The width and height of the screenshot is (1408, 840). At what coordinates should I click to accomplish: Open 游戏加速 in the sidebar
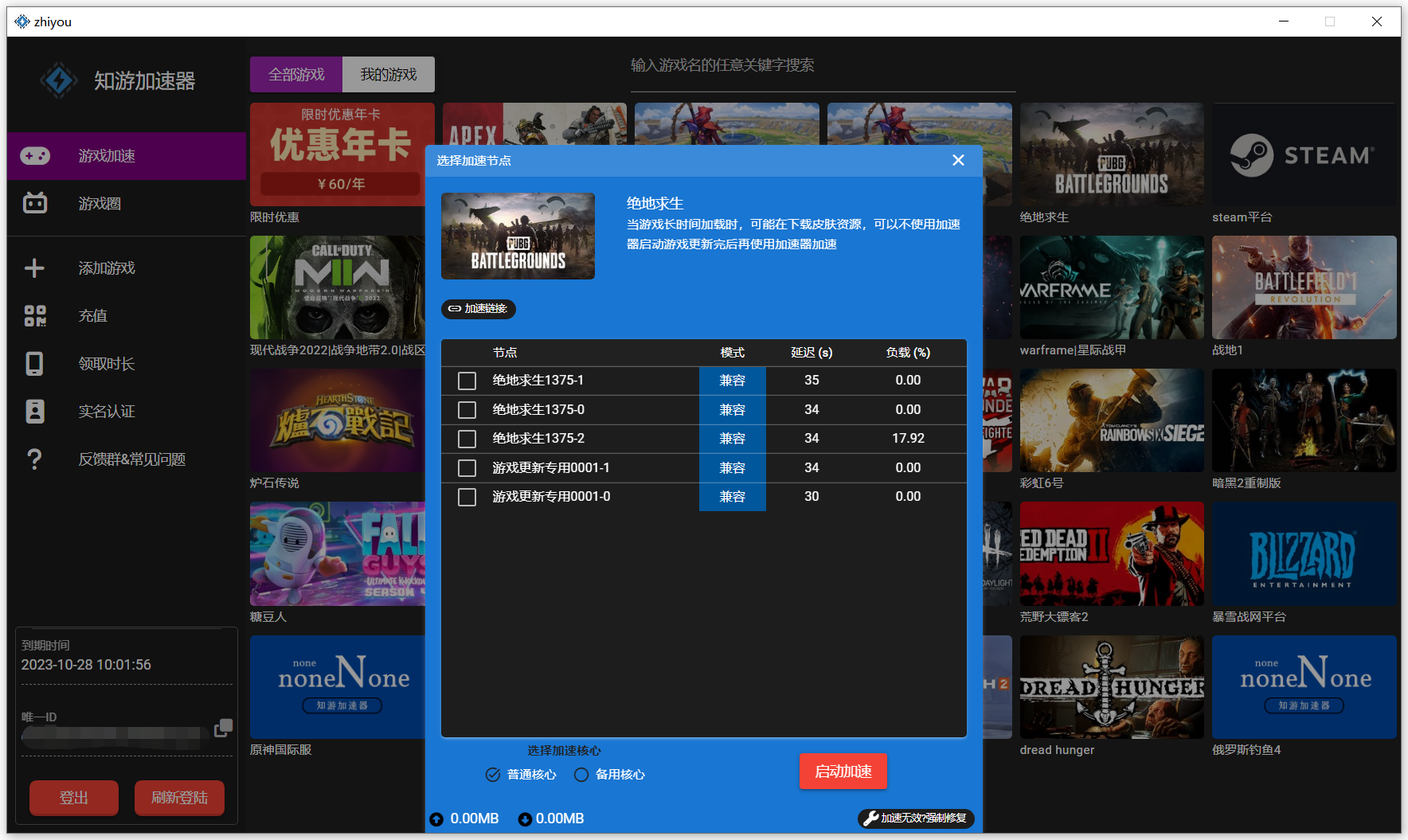tap(127, 156)
